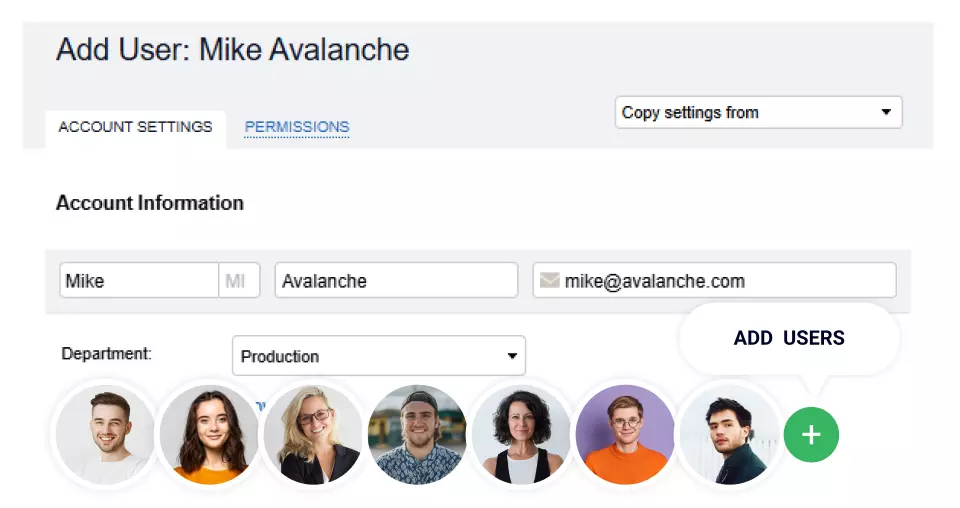The height and width of the screenshot is (508, 960).
Task: Select the woman in orange top avatar
Action: click(x=208, y=435)
